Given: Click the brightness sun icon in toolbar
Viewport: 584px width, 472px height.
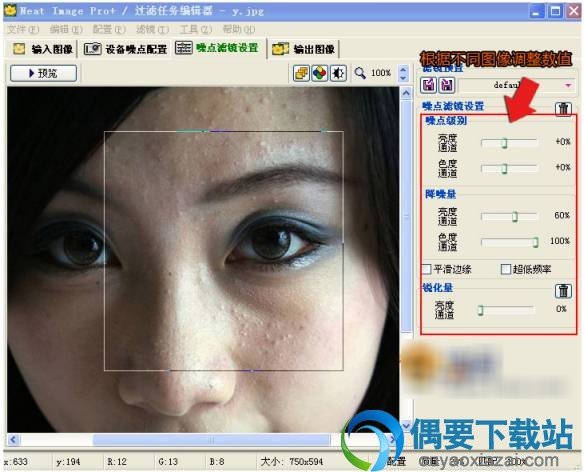Looking at the screenshot, I should (x=338, y=73).
